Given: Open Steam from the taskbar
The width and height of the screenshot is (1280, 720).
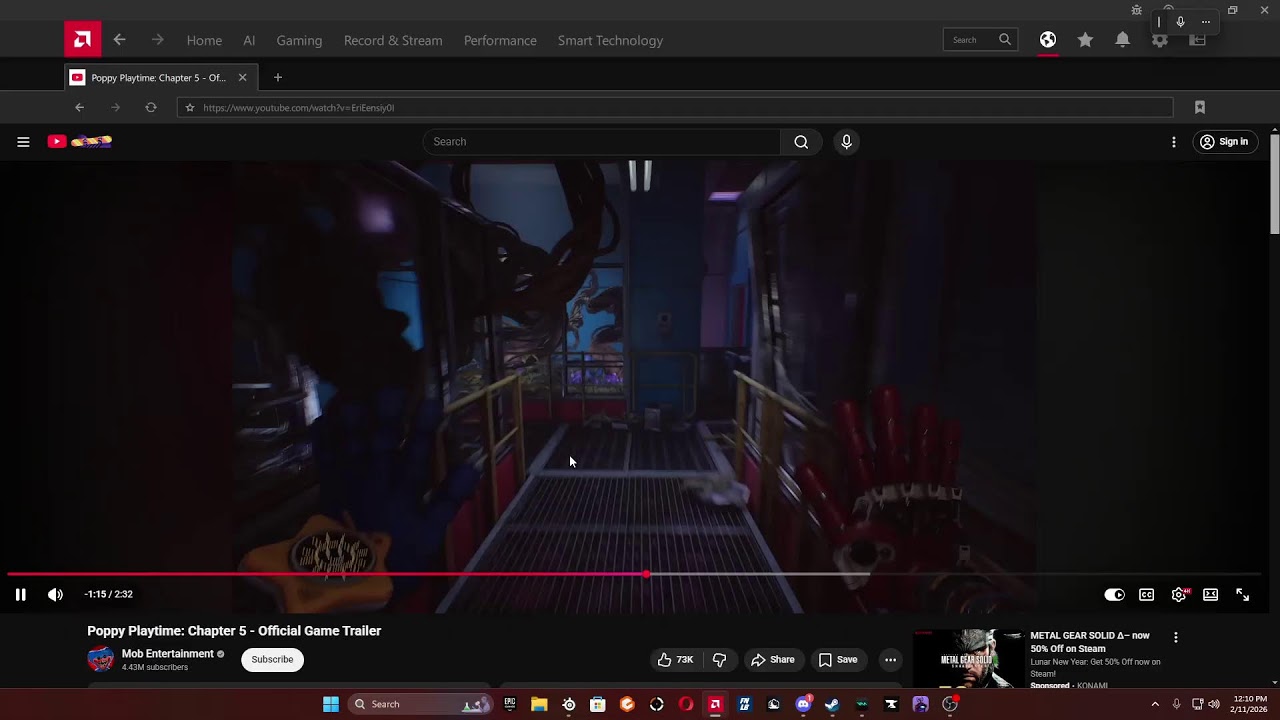Looking at the screenshot, I should pos(832,704).
